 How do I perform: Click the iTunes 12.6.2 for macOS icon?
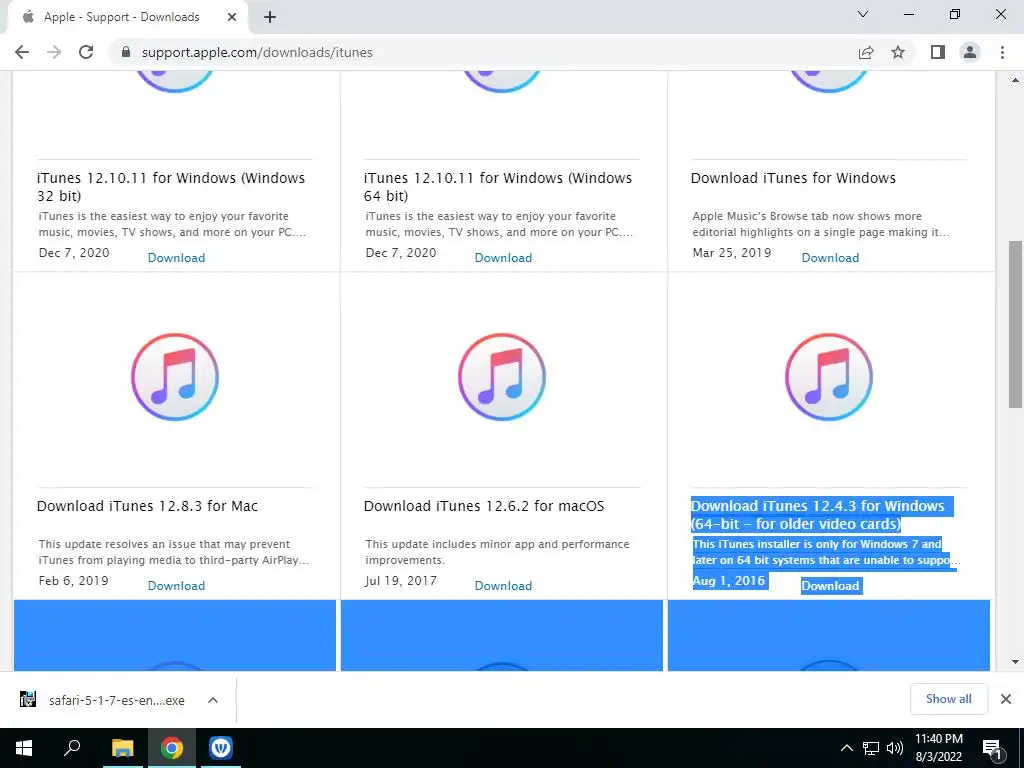[x=502, y=377]
